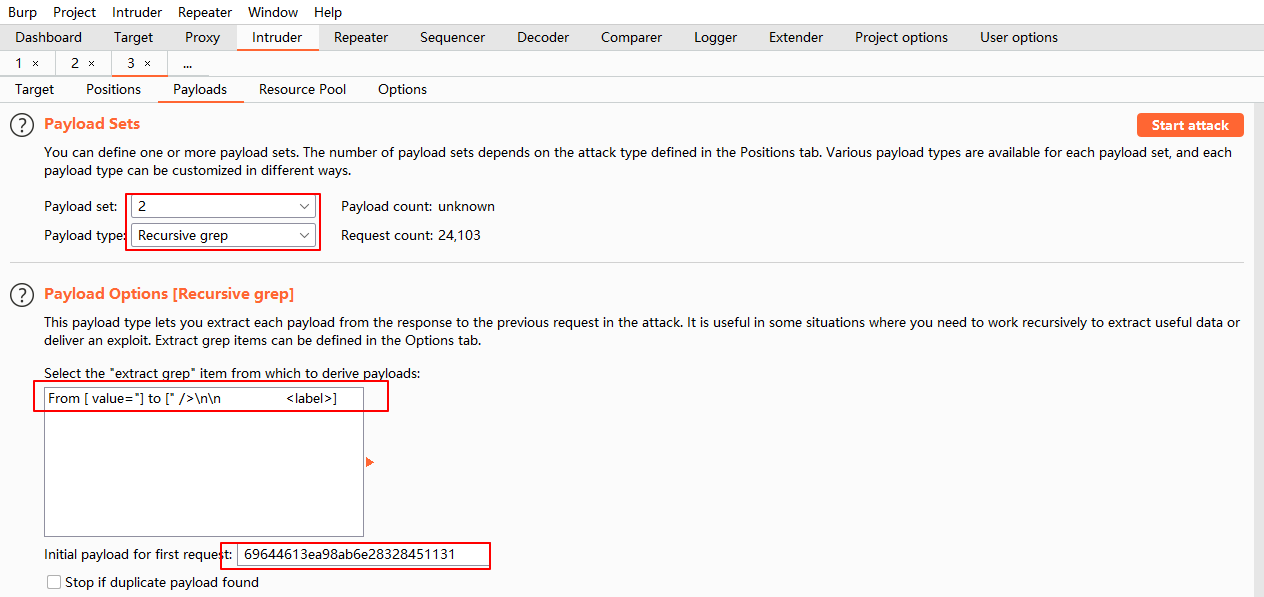Open the Window menu

273,12
